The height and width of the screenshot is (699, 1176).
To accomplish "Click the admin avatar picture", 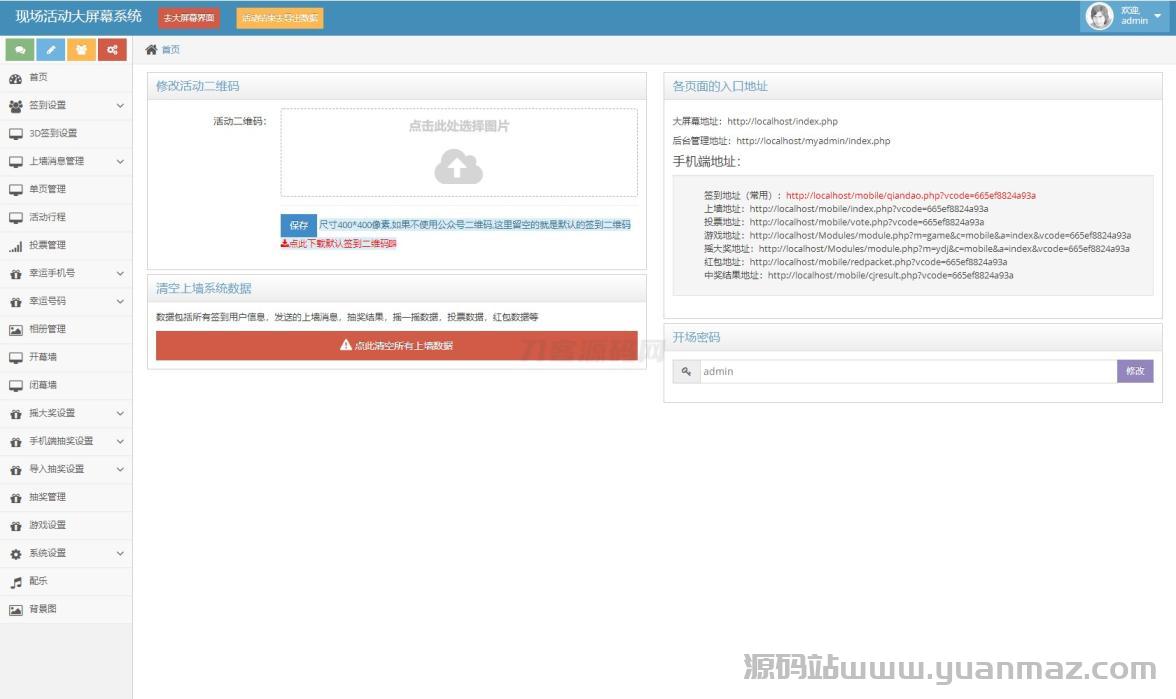I will click(x=1100, y=17).
